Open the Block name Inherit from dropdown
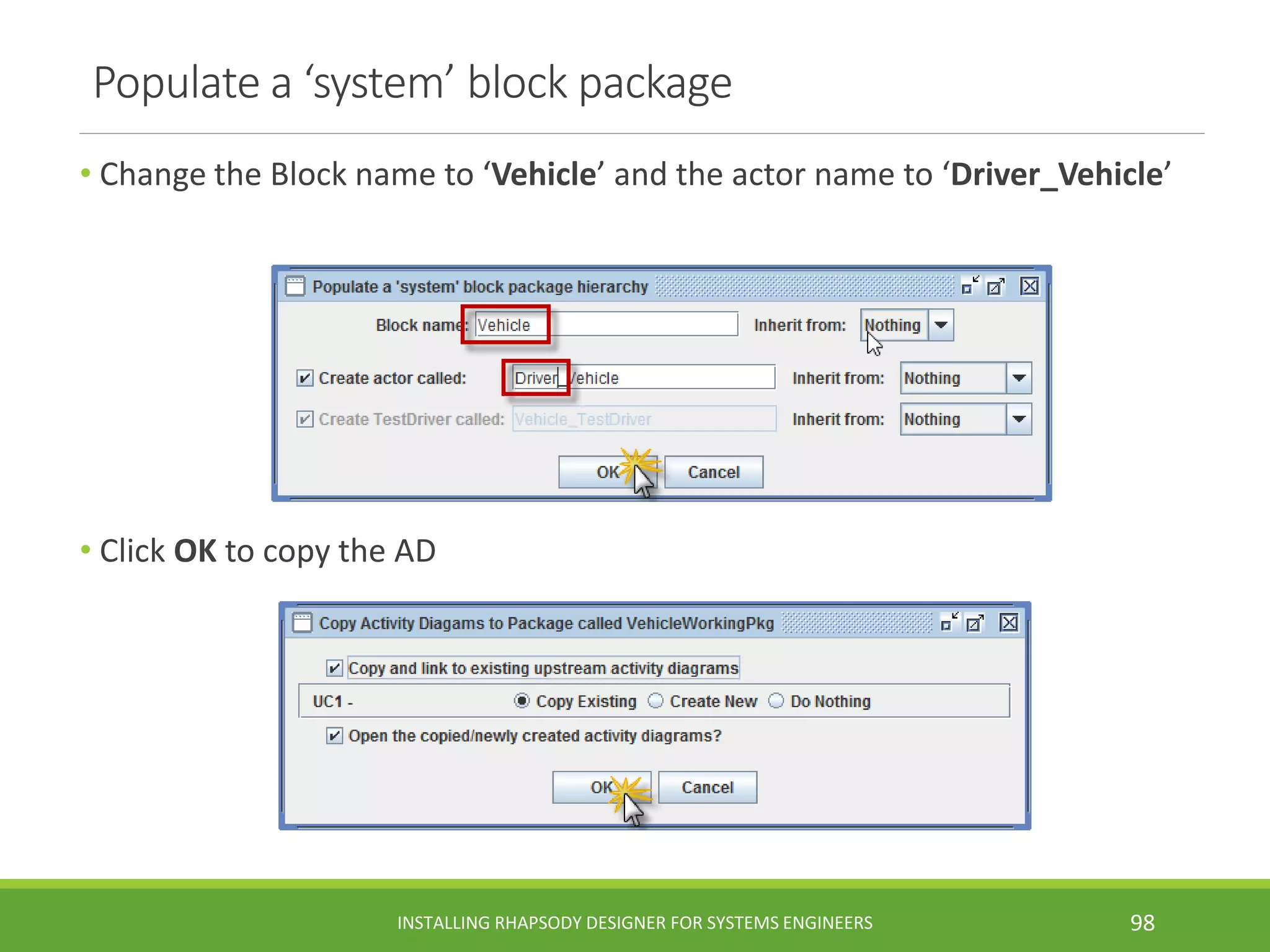 [x=941, y=325]
